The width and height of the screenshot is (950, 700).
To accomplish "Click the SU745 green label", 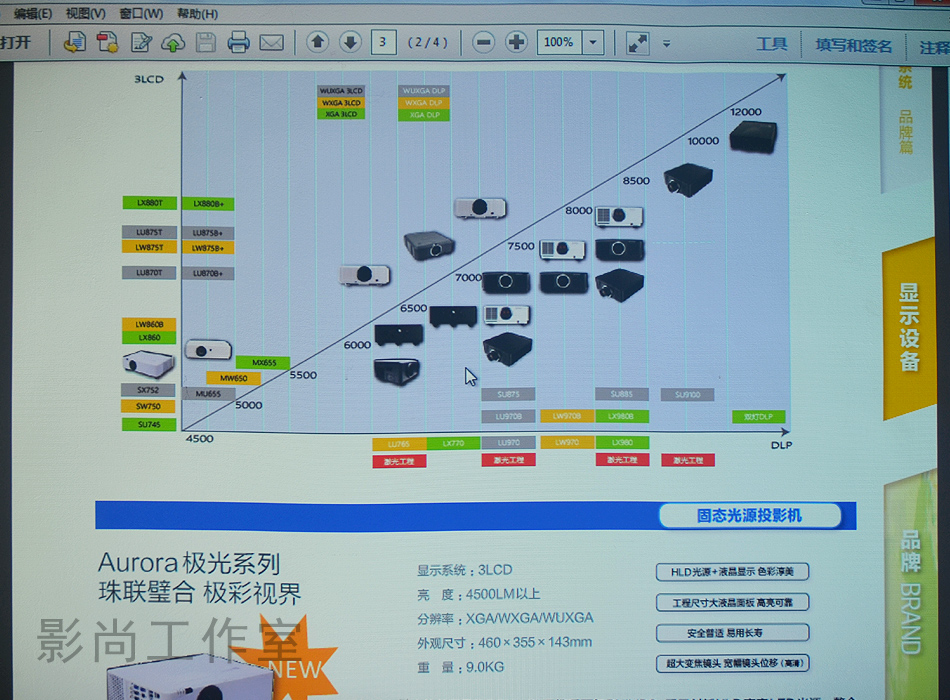I will pos(149,424).
